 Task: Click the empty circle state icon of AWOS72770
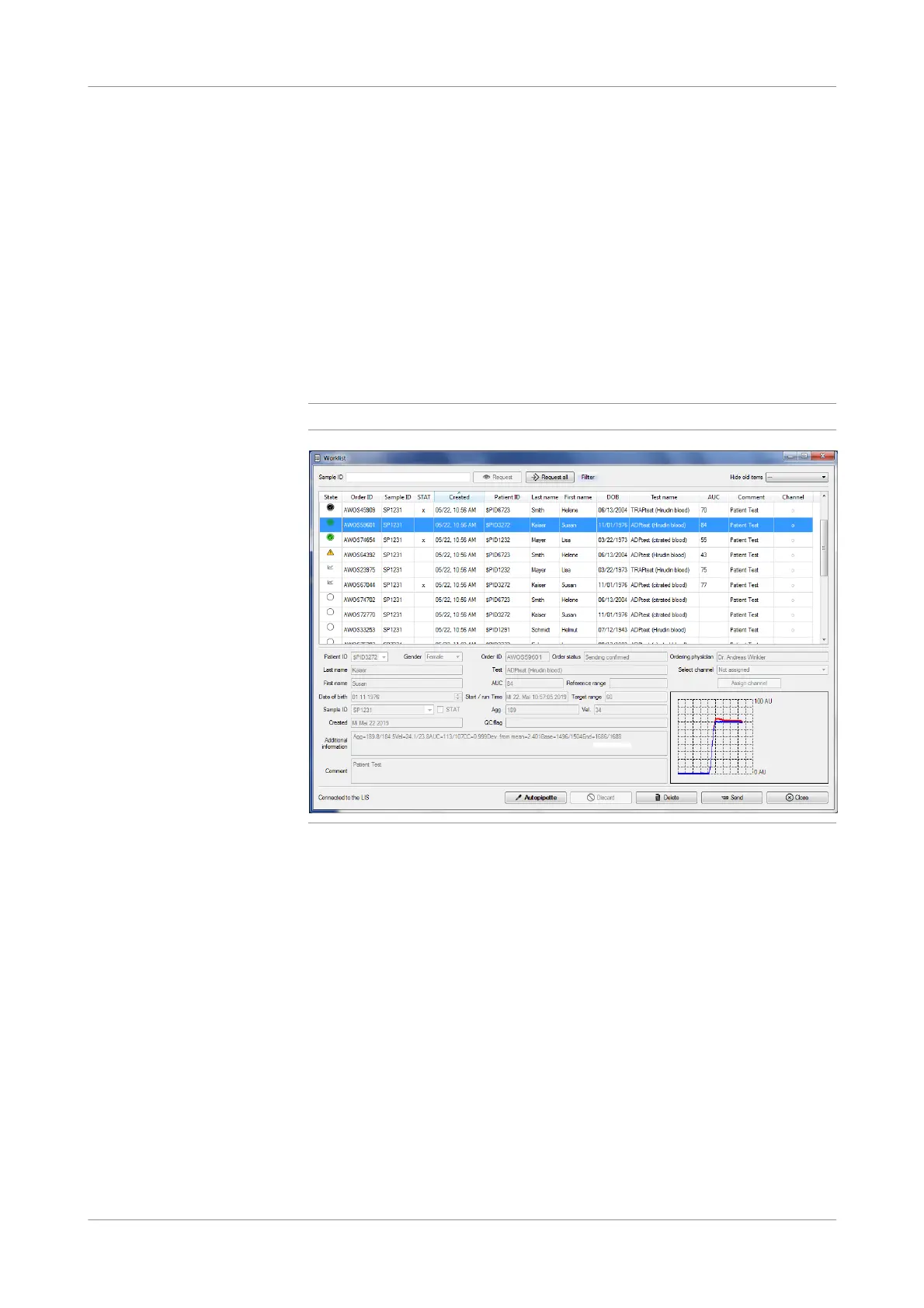pos(330,612)
